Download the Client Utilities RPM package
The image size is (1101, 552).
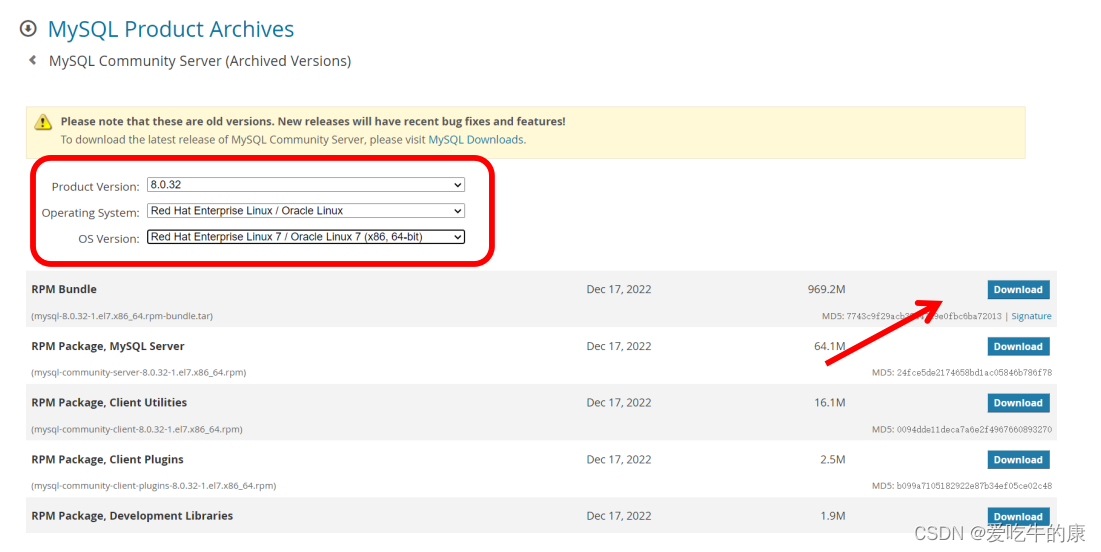pyautogui.click(x=1018, y=402)
